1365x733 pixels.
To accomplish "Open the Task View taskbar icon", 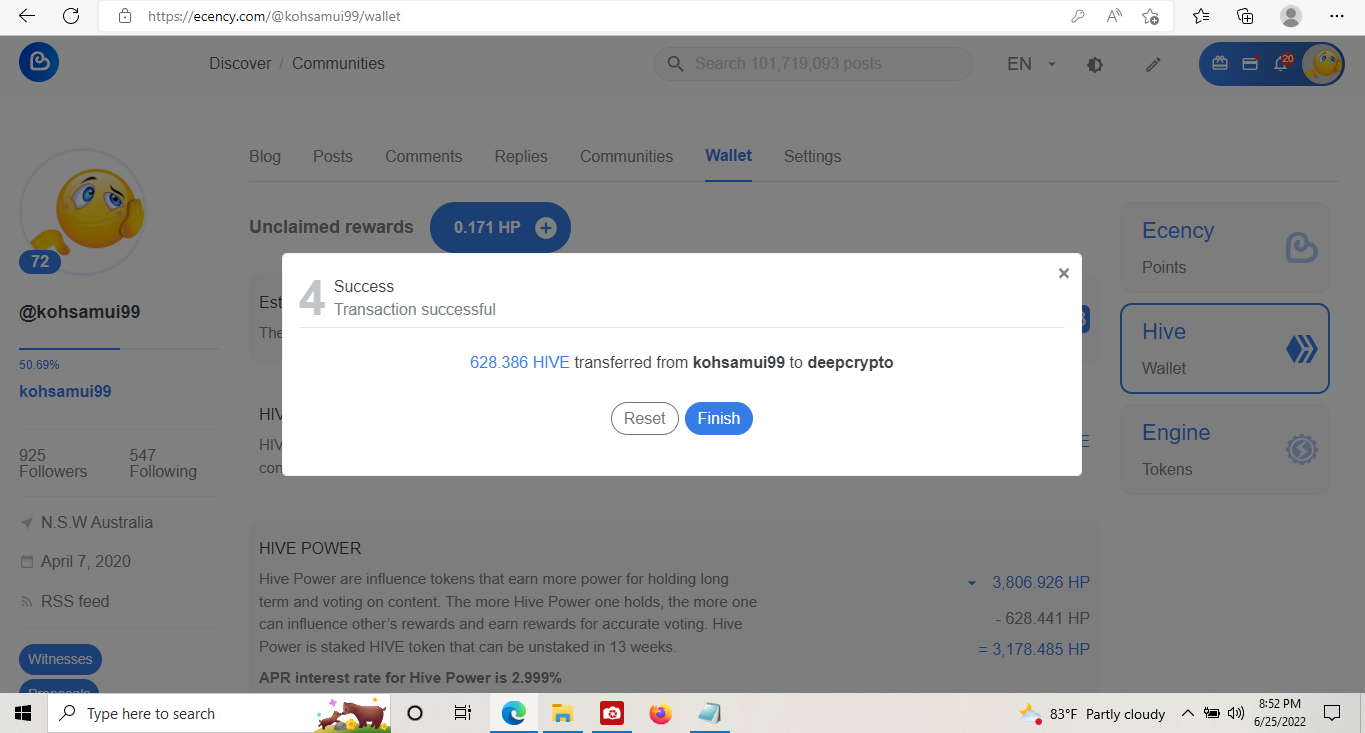I will [x=463, y=713].
